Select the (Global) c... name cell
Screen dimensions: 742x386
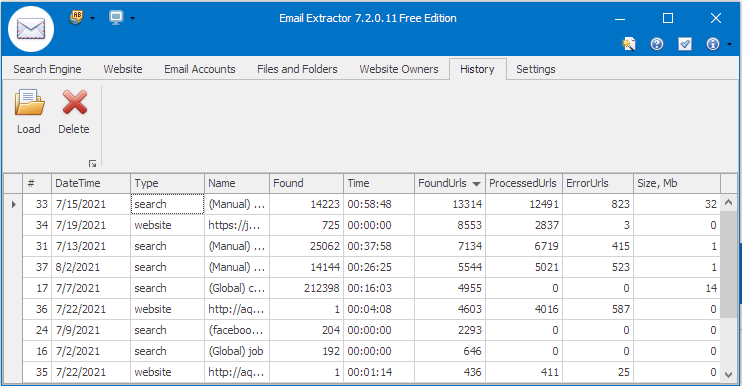pos(237,288)
